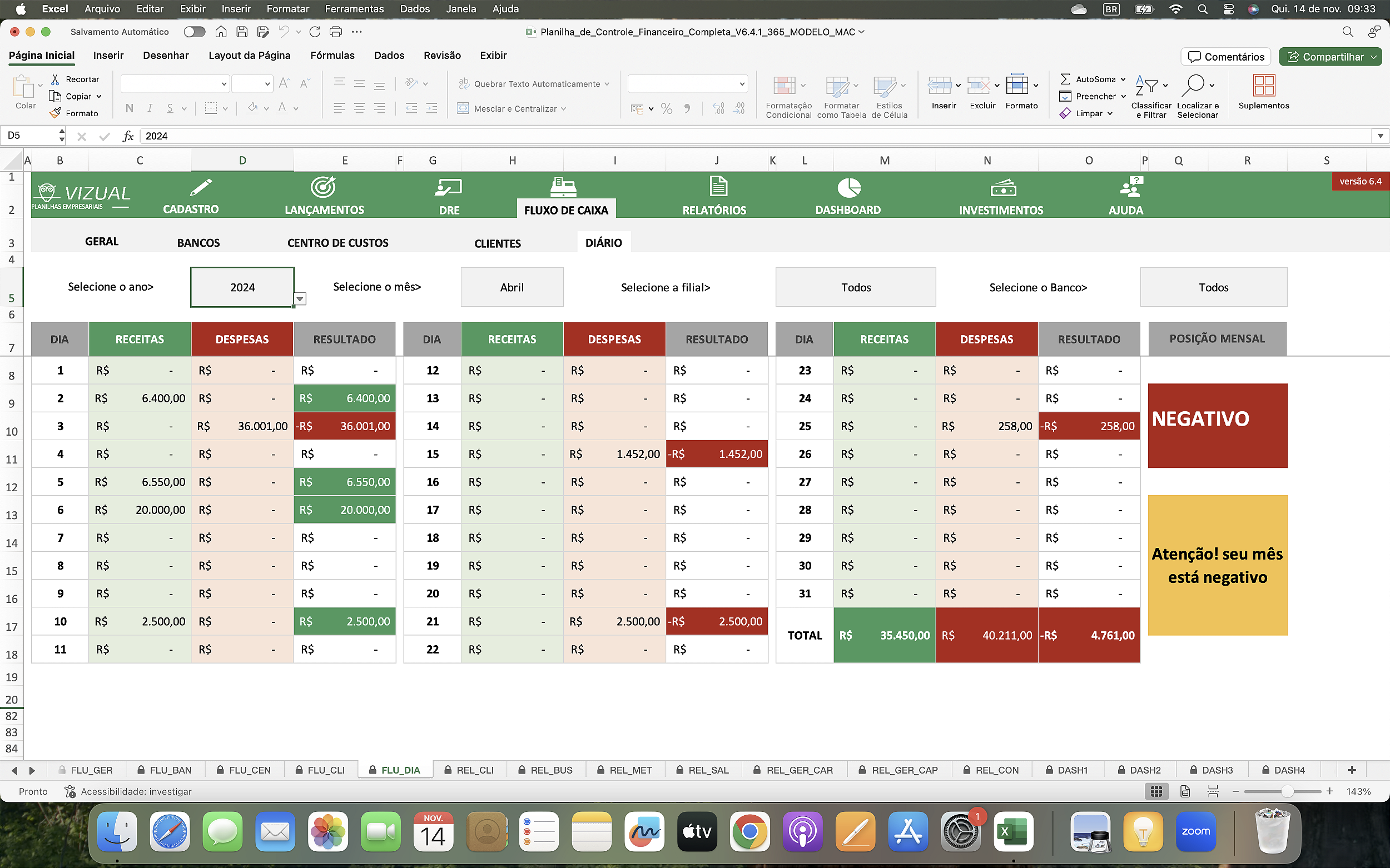1390x868 pixels.
Task: Open the number format dropdown
Action: (x=742, y=84)
